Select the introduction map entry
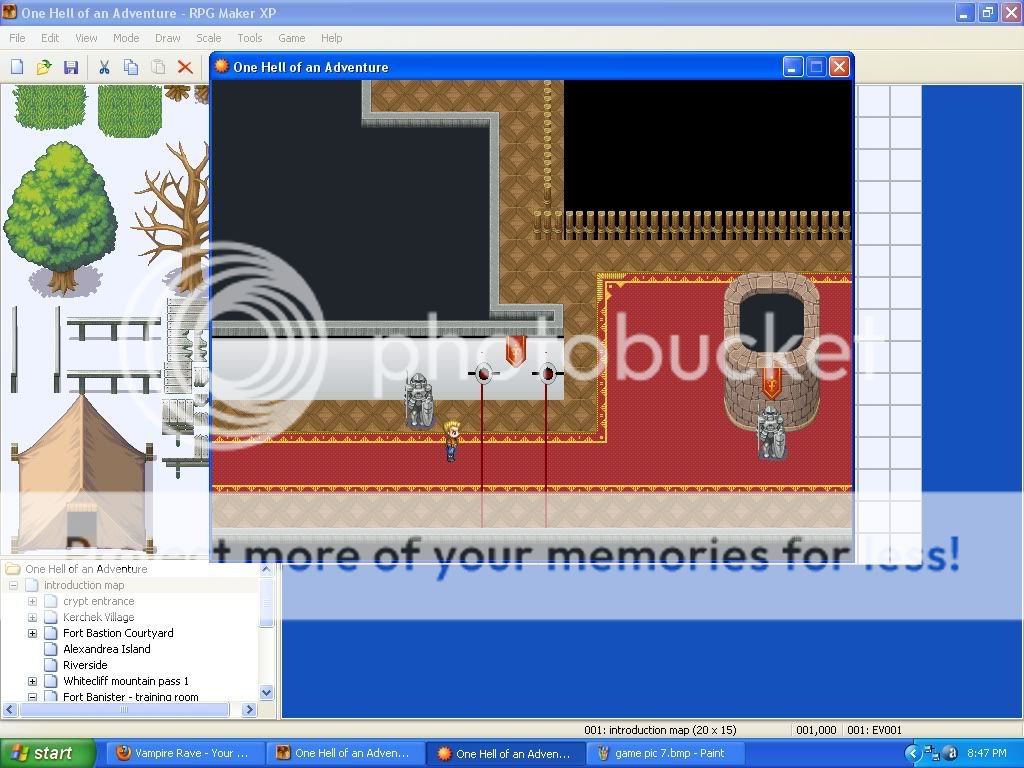The image size is (1024, 768). tap(84, 585)
